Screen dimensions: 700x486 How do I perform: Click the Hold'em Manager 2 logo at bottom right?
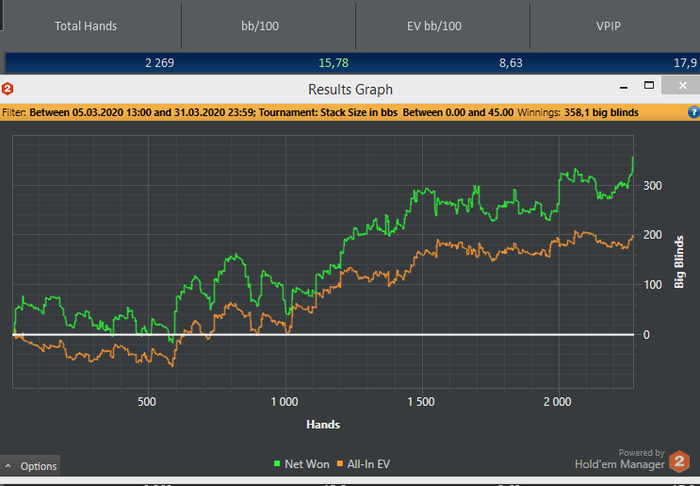click(x=679, y=461)
